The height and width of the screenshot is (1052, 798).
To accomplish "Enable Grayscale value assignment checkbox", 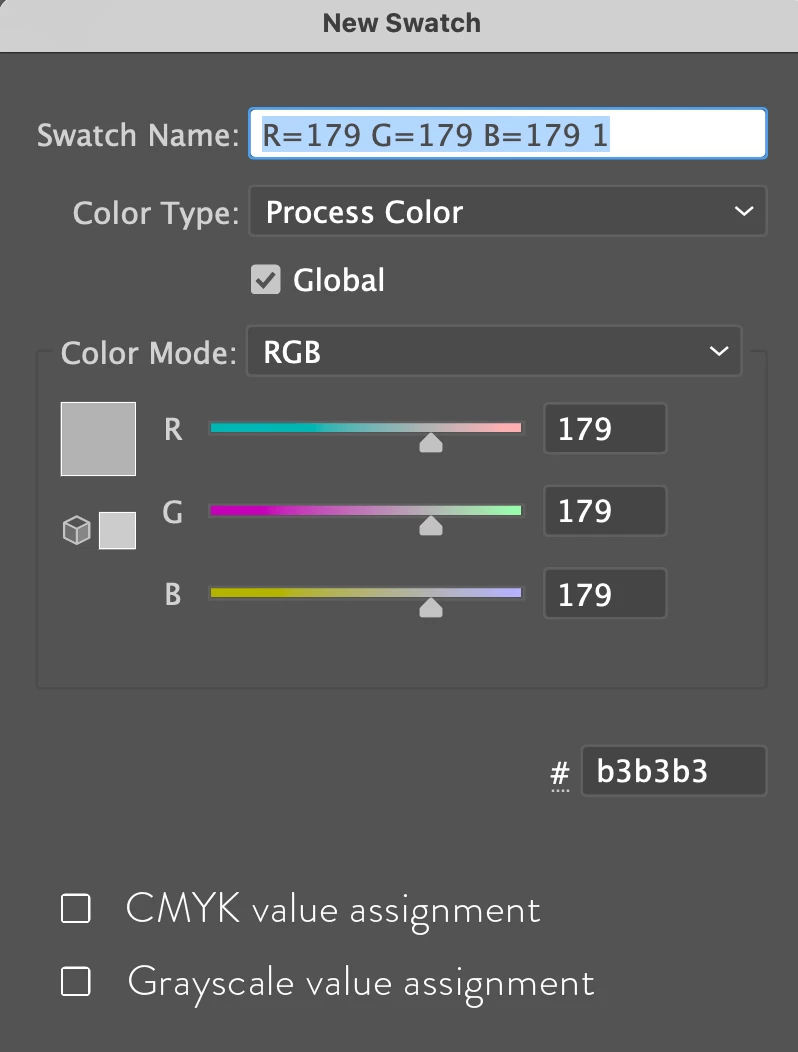I will 76,982.
